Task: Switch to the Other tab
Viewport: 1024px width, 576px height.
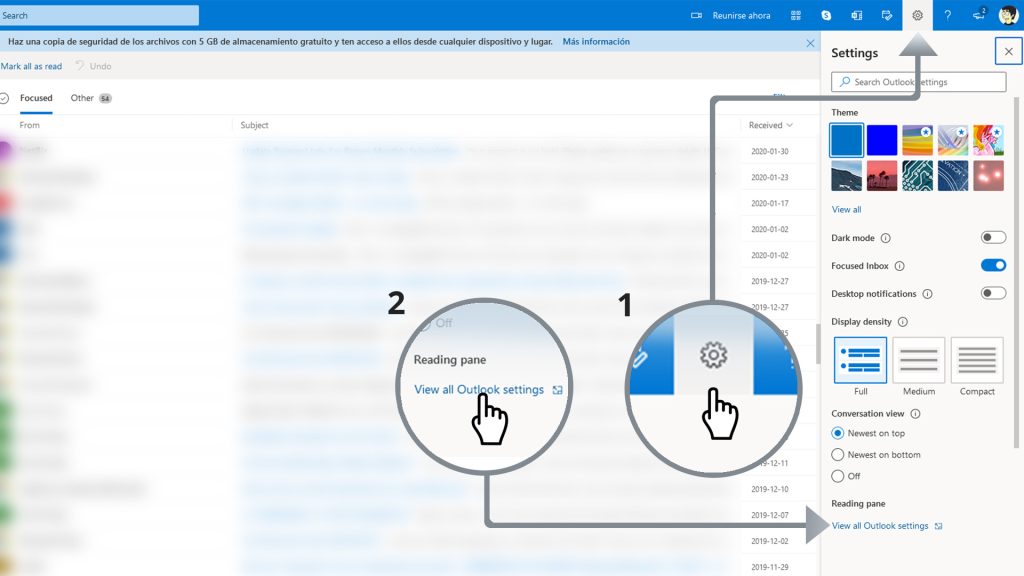Action: (91, 98)
